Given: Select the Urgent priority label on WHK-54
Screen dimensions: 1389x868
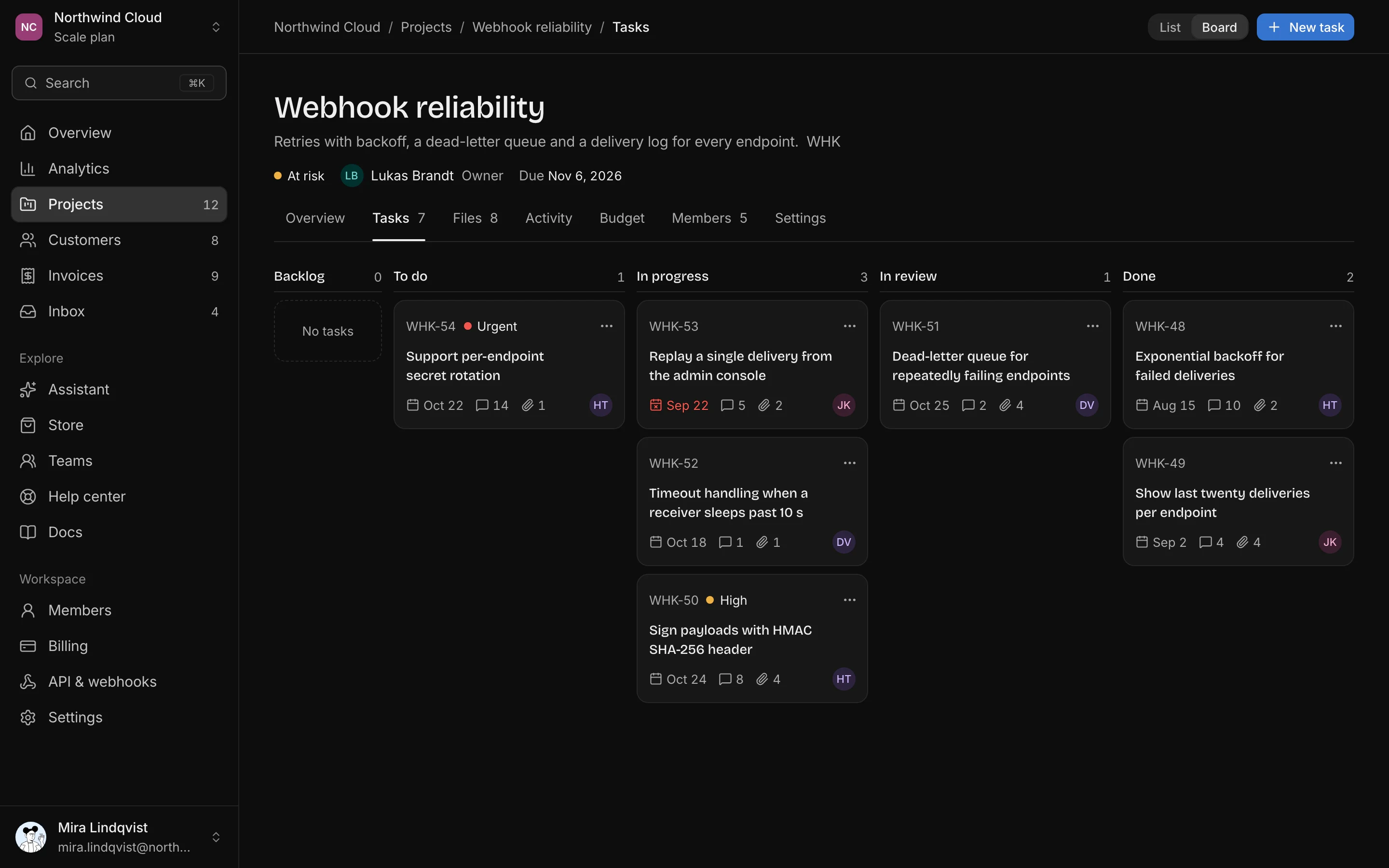Looking at the screenshot, I should [490, 326].
